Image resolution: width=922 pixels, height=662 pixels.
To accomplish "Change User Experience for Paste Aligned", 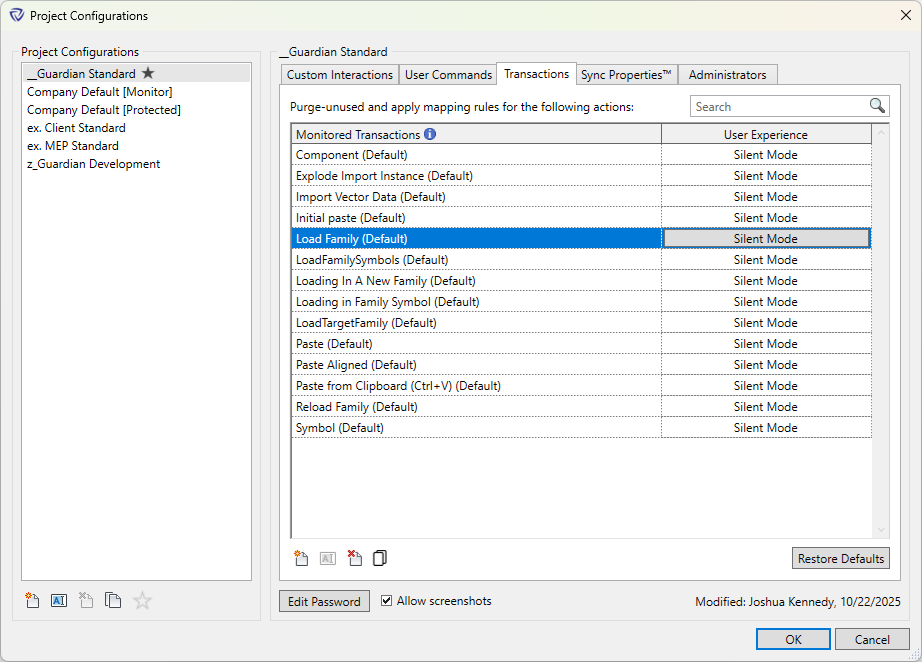I will (765, 364).
